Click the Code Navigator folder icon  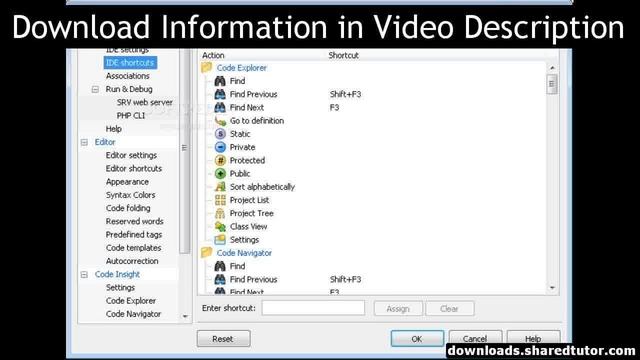tap(207, 253)
